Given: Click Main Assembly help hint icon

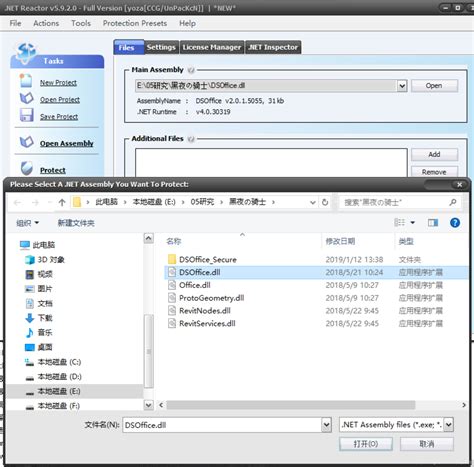Looking at the screenshot, I should (191, 70).
